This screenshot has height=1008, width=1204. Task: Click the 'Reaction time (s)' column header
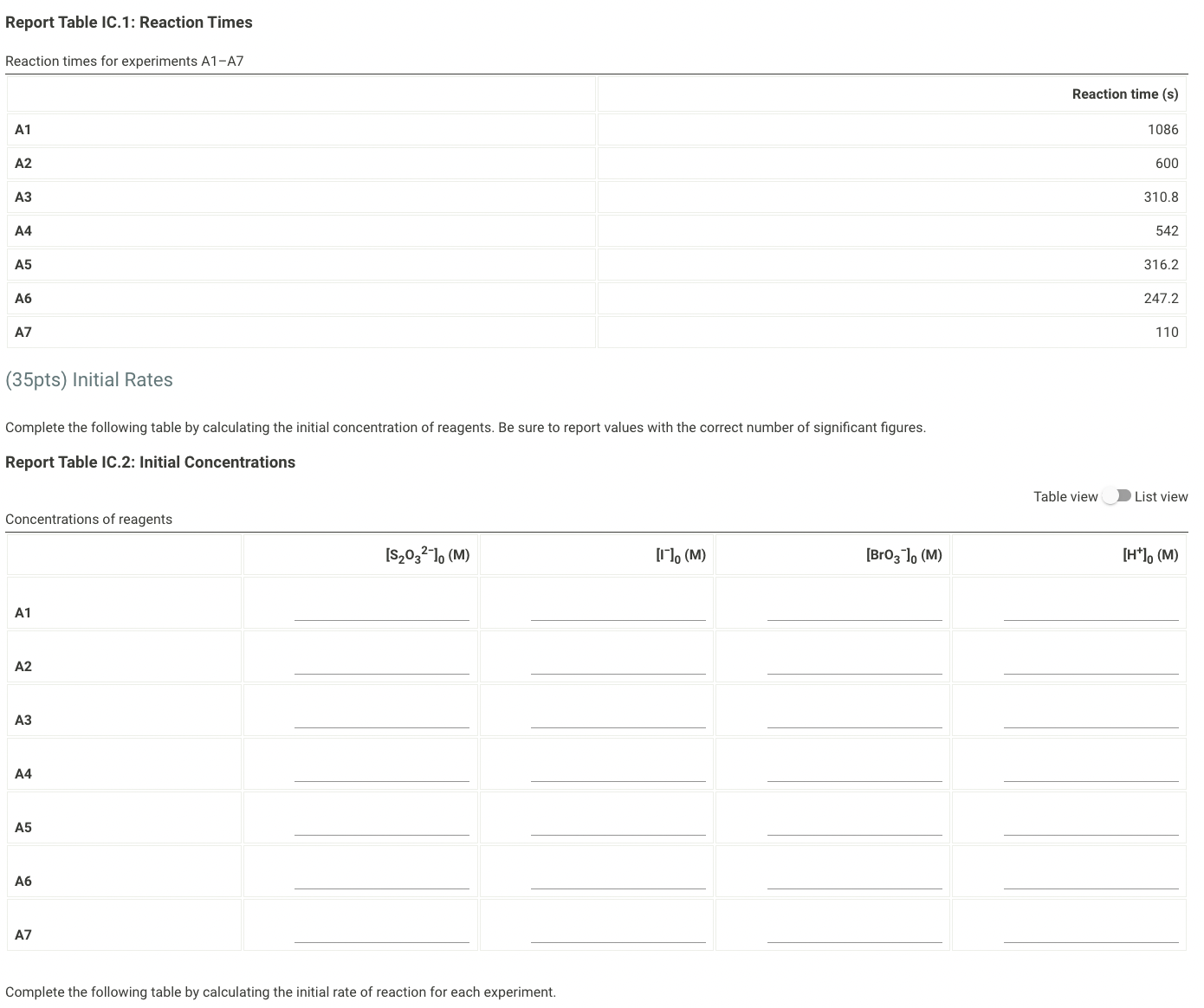pos(1125,94)
